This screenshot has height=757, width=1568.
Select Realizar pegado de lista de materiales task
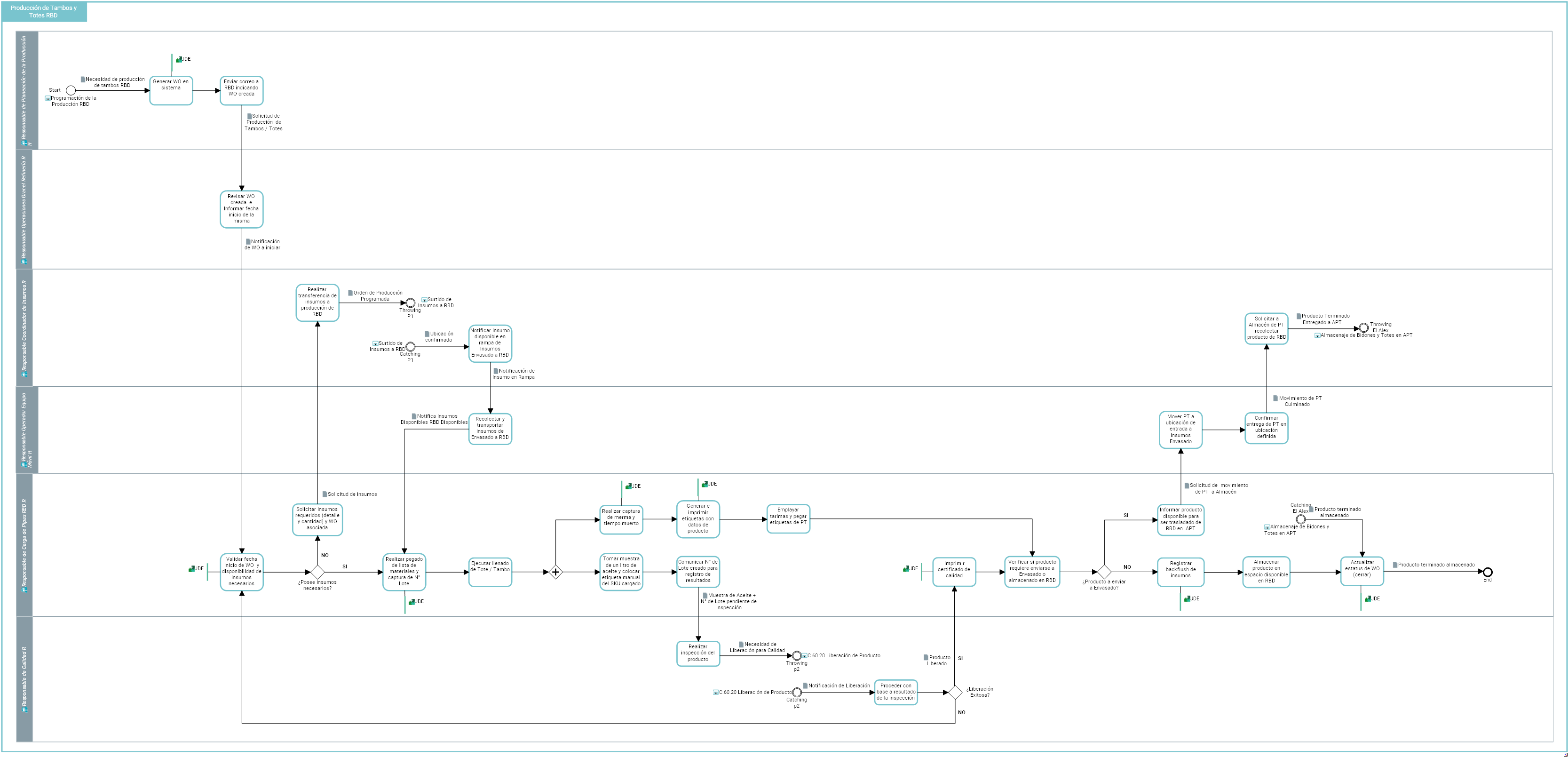[404, 572]
